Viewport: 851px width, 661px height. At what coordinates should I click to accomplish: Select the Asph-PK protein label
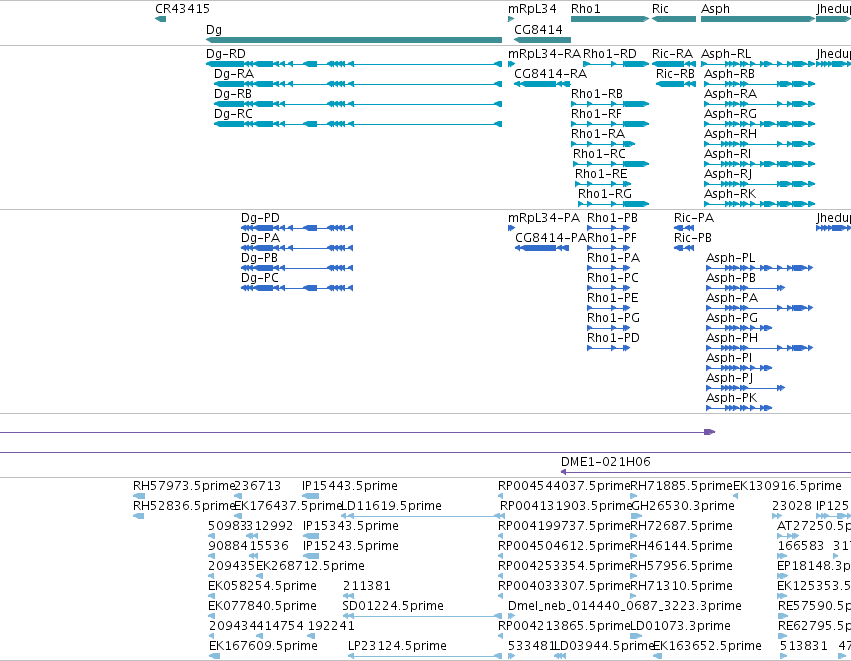pos(732,399)
